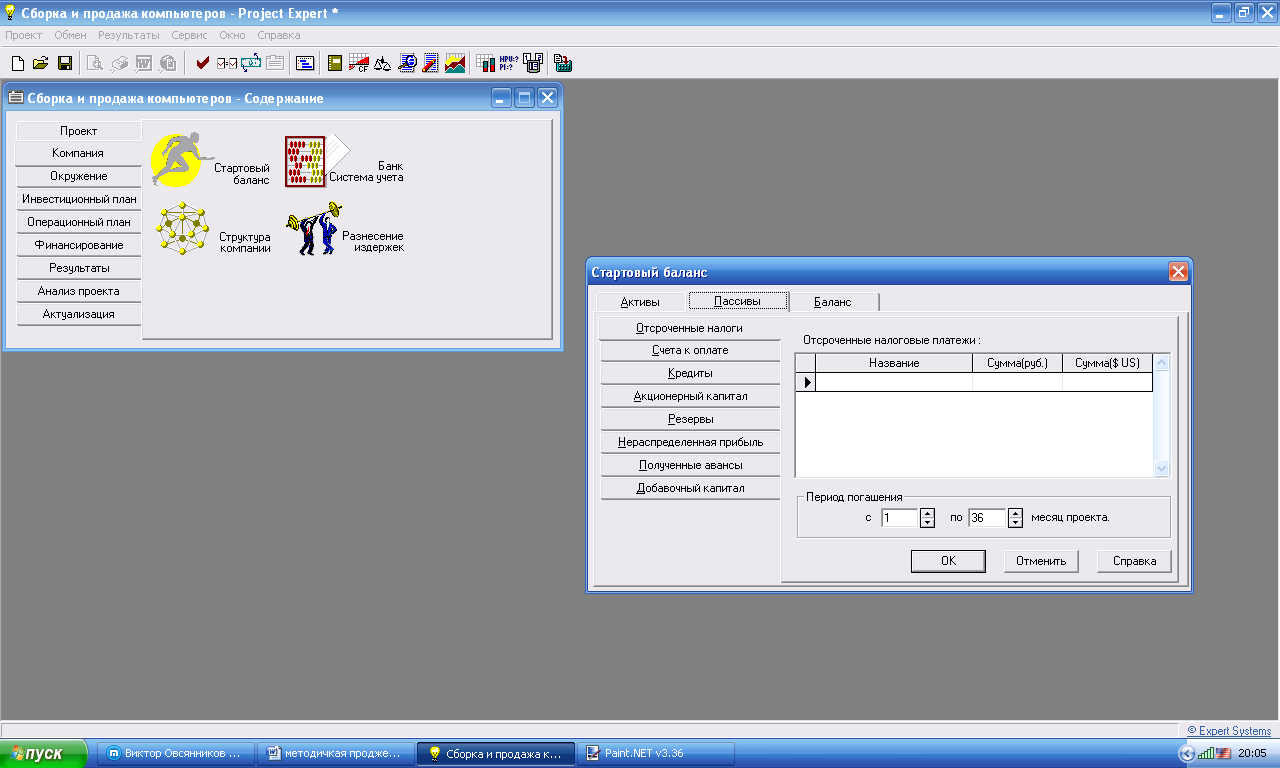Click the end month input field
1280x768 pixels.
pos(988,518)
